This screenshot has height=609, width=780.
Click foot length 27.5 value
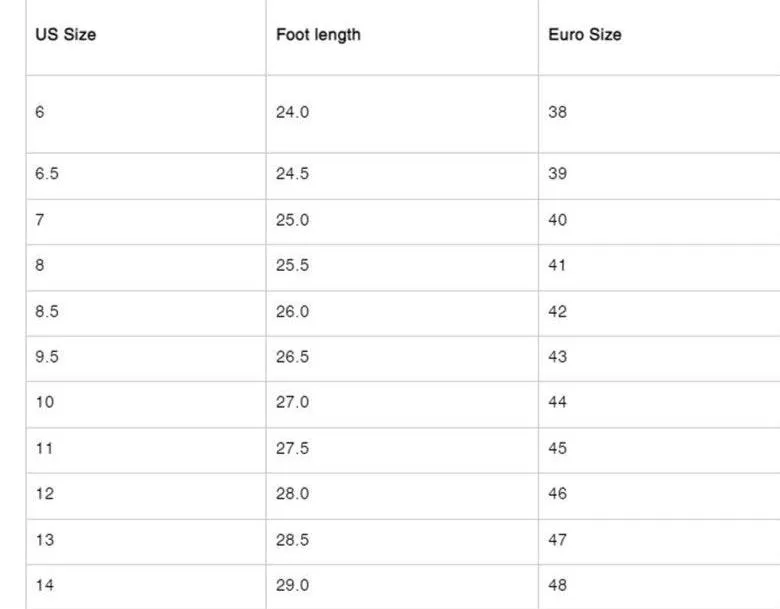pos(292,448)
